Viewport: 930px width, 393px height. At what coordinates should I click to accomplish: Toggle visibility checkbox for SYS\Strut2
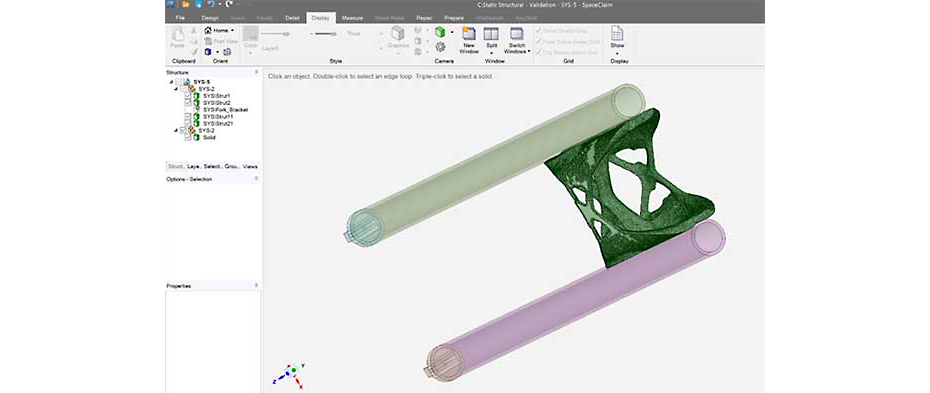[x=188, y=103]
